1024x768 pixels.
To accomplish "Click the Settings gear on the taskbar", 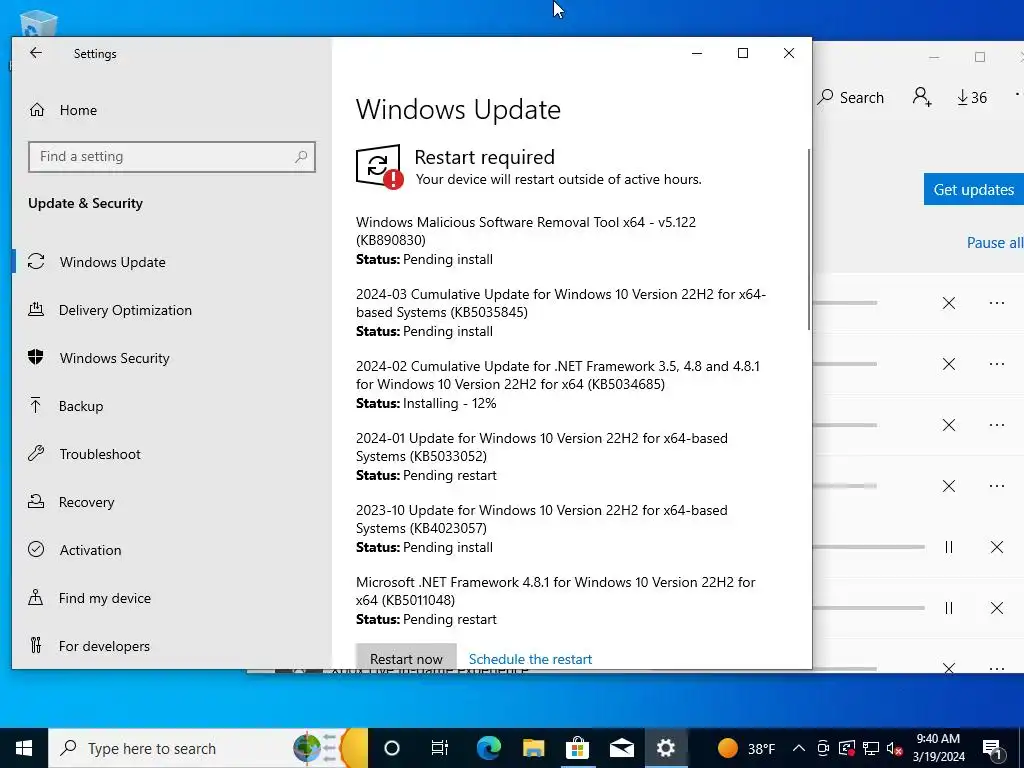I will pos(665,748).
